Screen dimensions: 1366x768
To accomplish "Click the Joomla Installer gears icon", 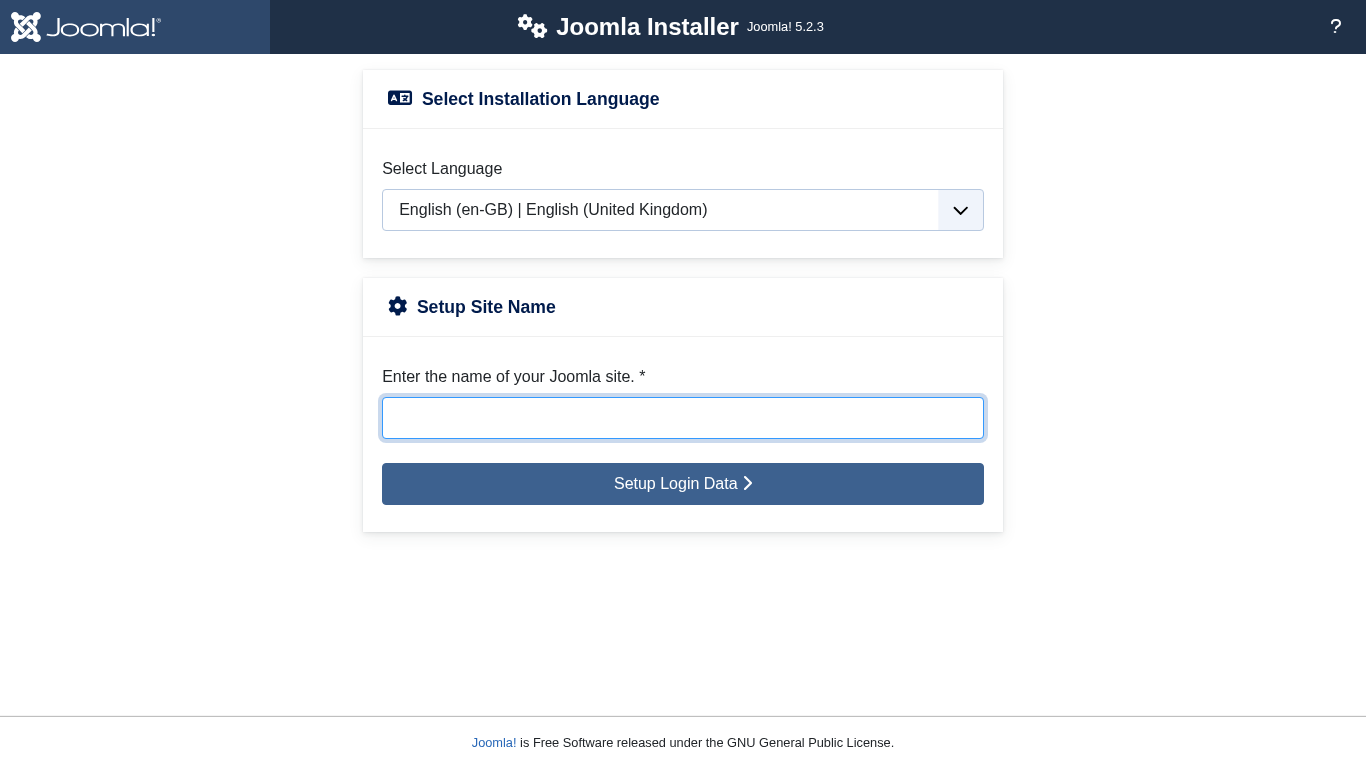I will click(x=532, y=27).
